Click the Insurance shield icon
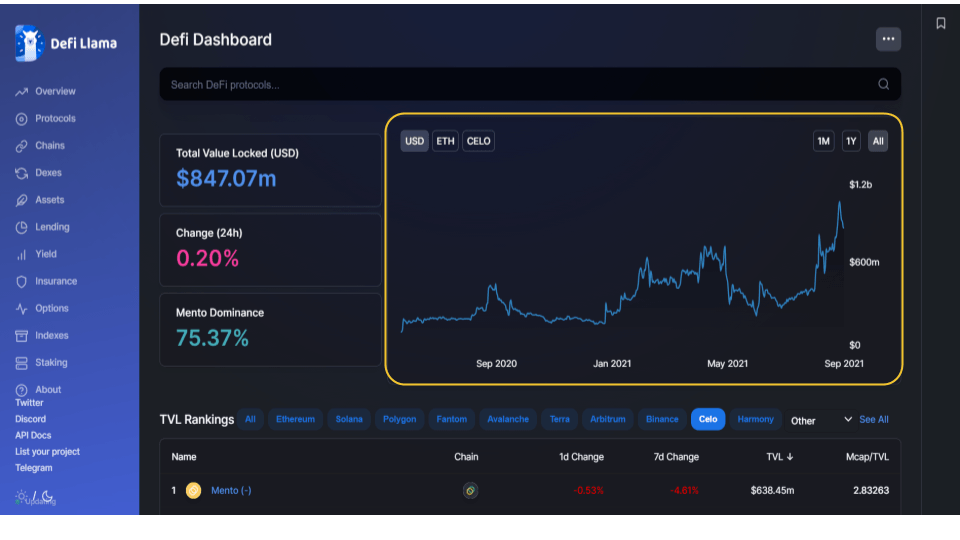The height and width of the screenshot is (540, 960). pos(21,282)
